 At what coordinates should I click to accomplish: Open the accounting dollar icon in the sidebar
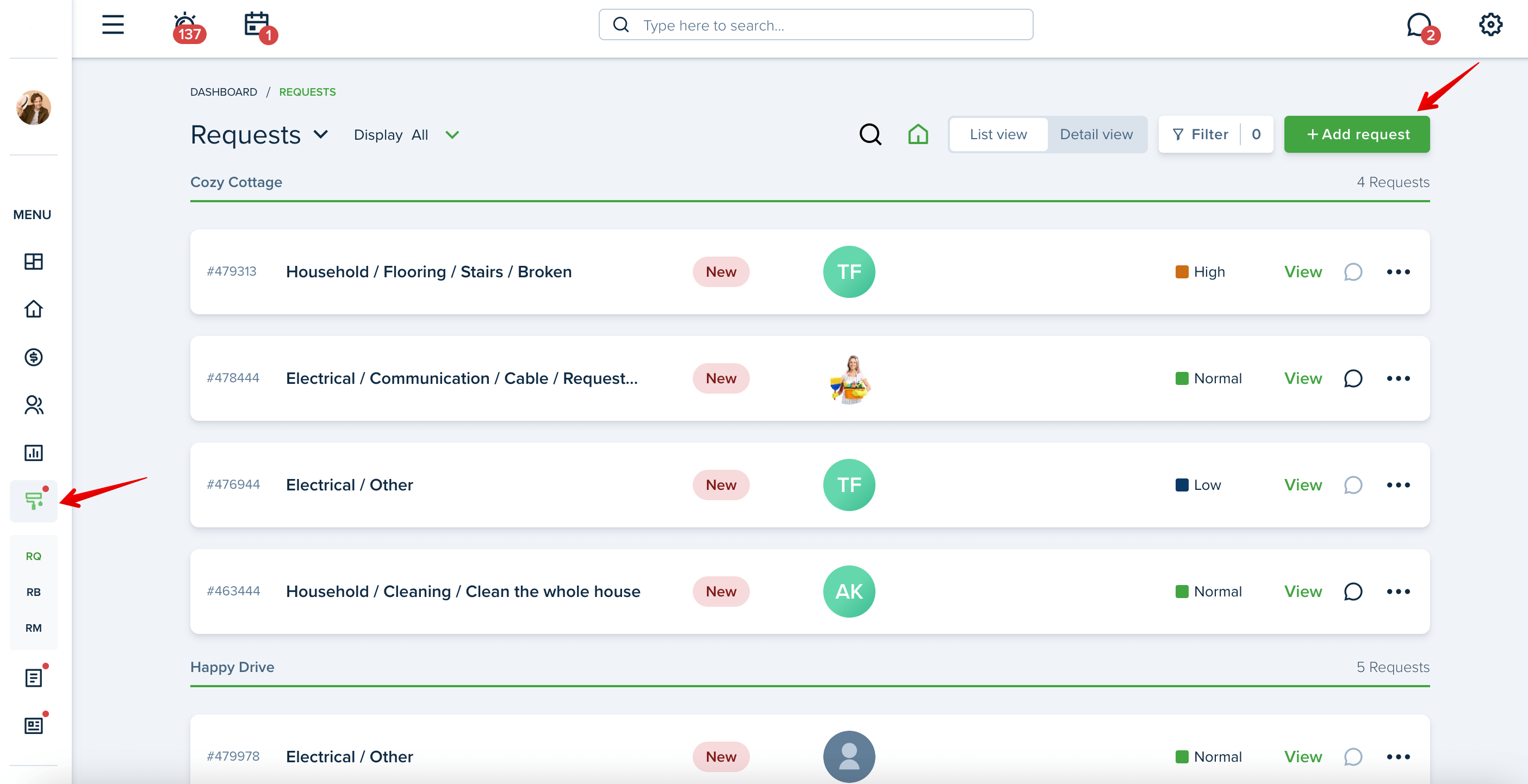33,357
